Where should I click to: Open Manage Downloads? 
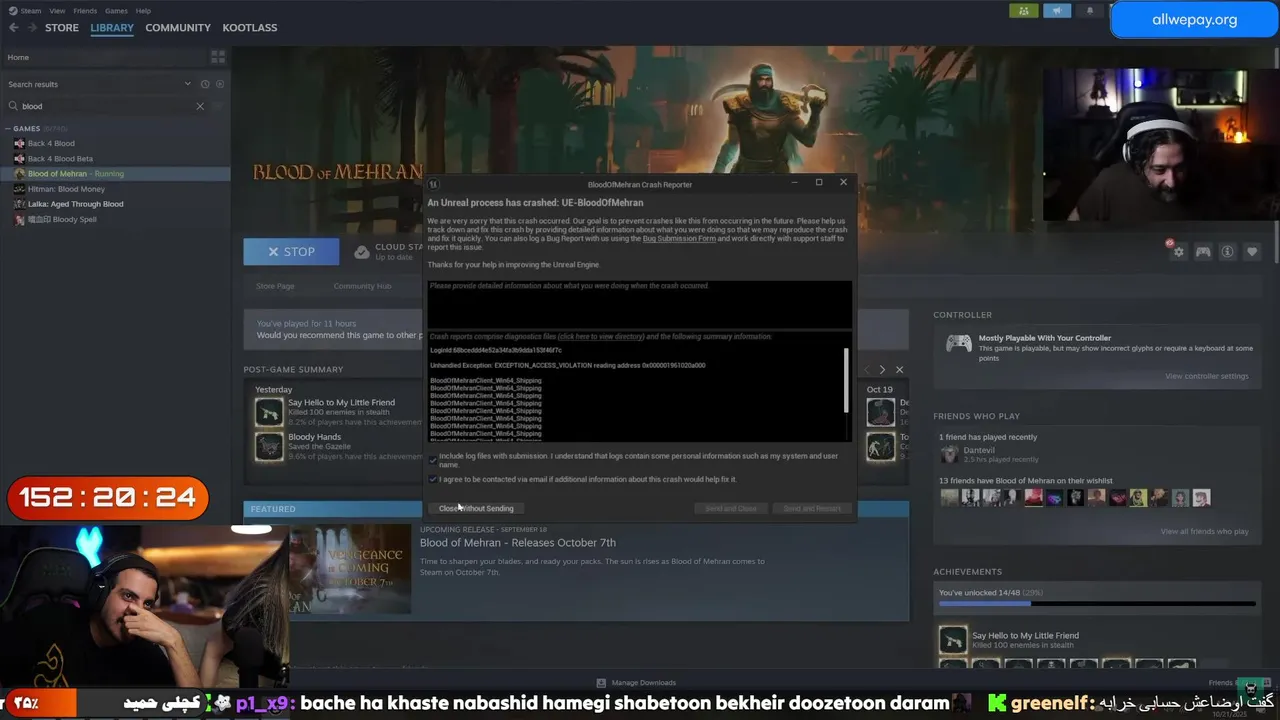click(643, 683)
